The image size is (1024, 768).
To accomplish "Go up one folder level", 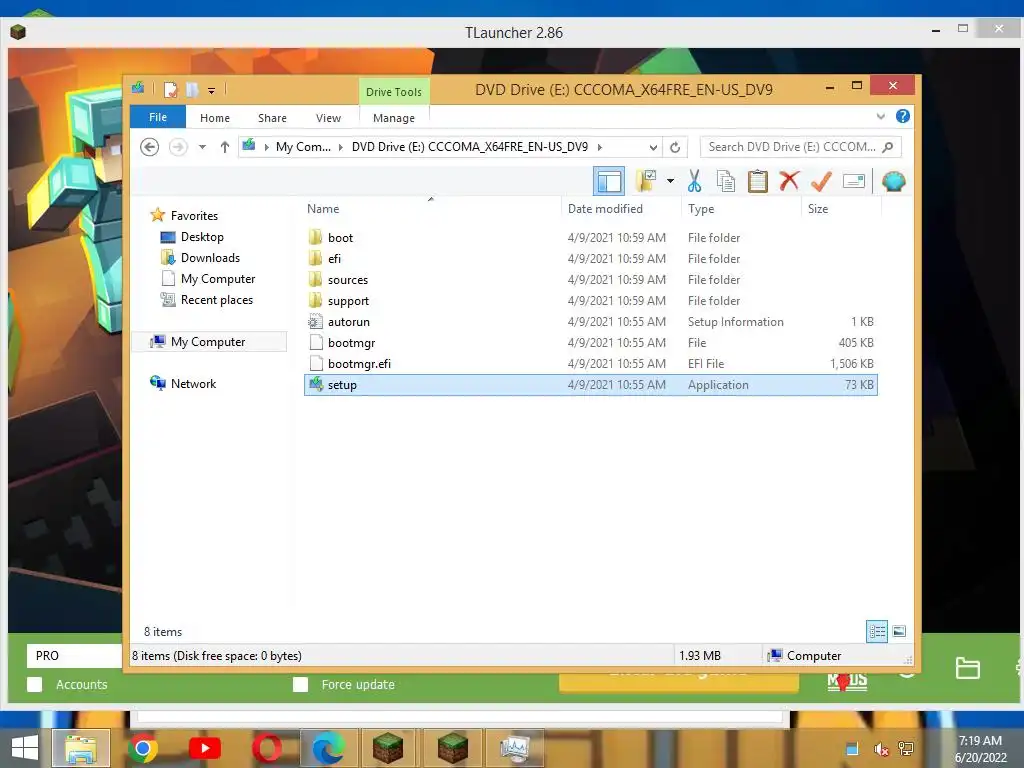I will [225, 147].
